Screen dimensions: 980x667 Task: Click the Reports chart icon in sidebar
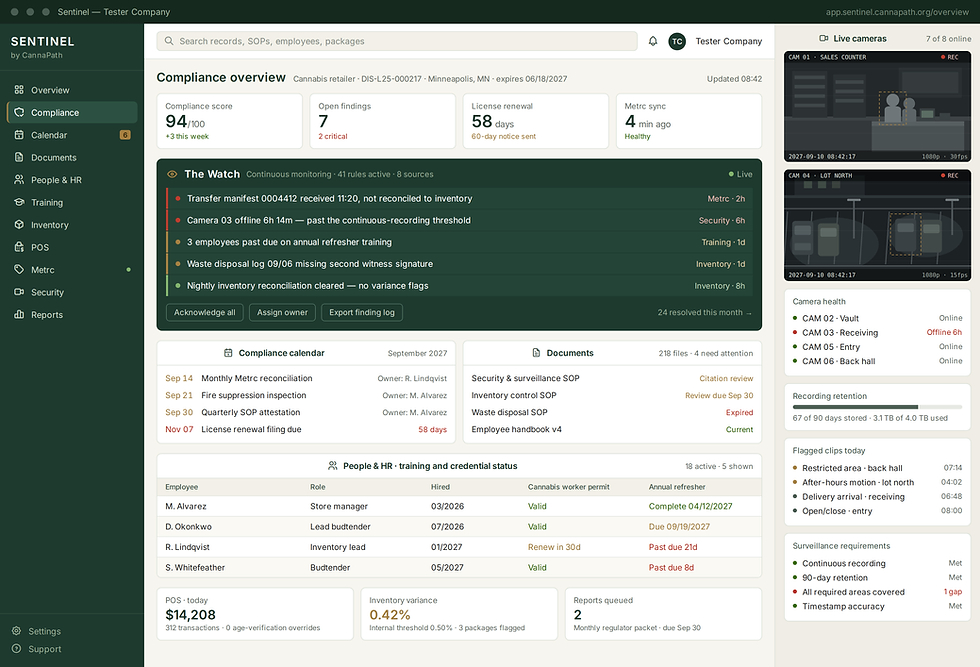click(19, 314)
